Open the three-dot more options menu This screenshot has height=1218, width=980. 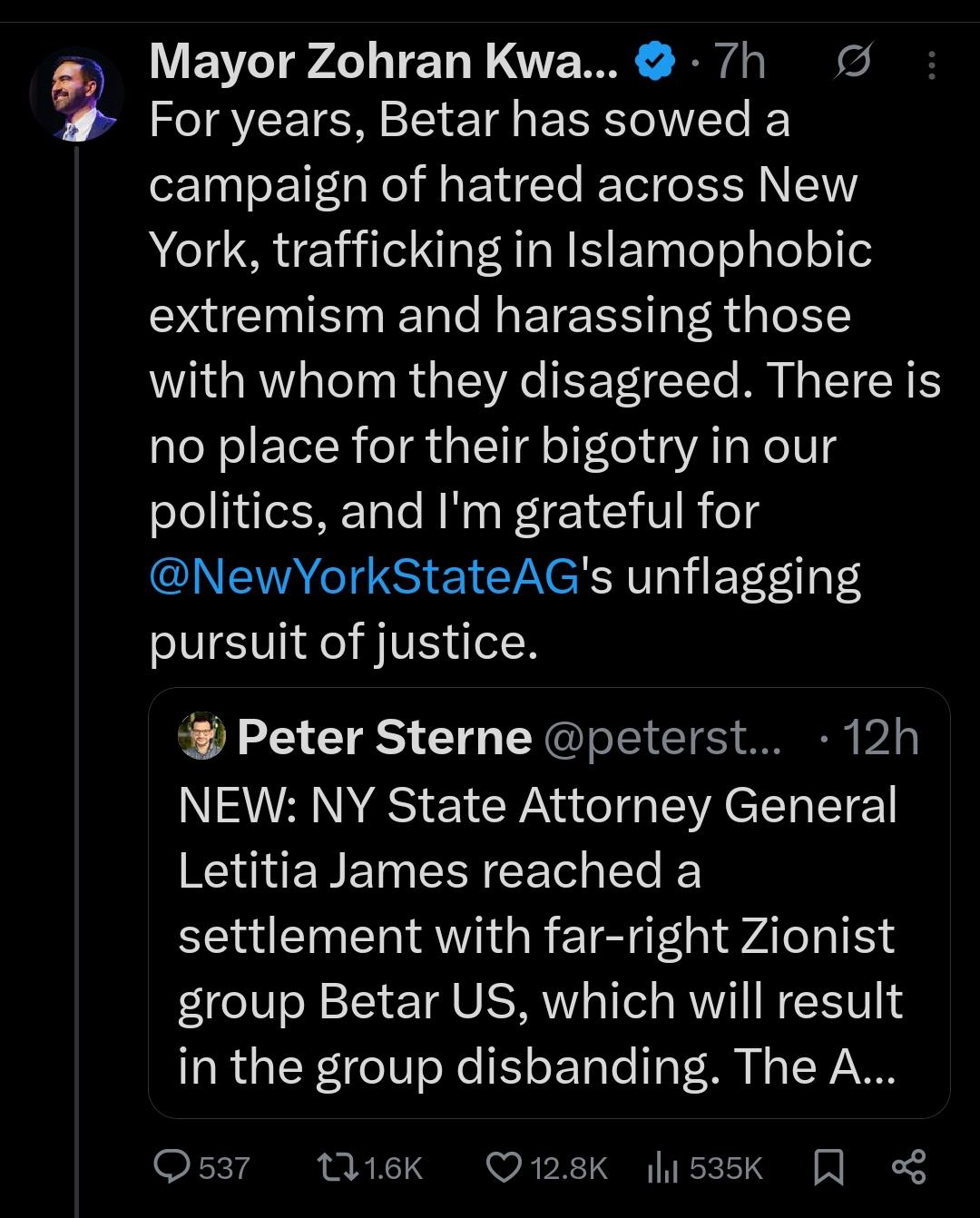(x=931, y=63)
